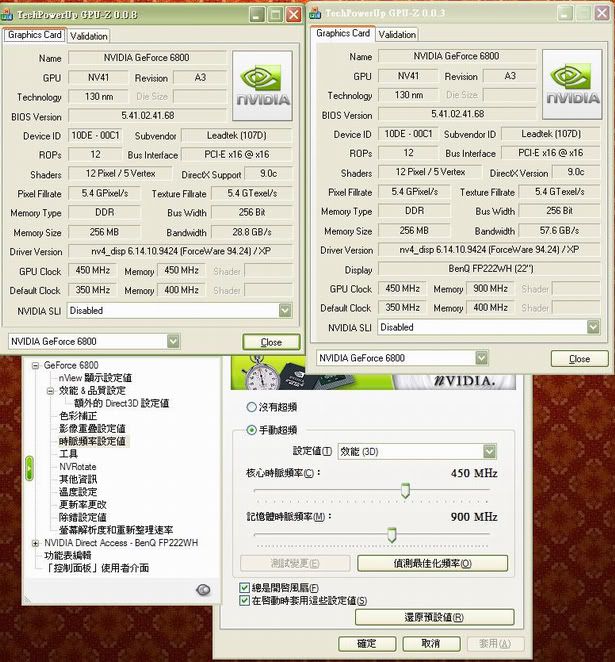The height and width of the screenshot is (662, 615).
Task: Click Name field in left GPU-Z window
Action: pyautogui.click(x=147, y=58)
